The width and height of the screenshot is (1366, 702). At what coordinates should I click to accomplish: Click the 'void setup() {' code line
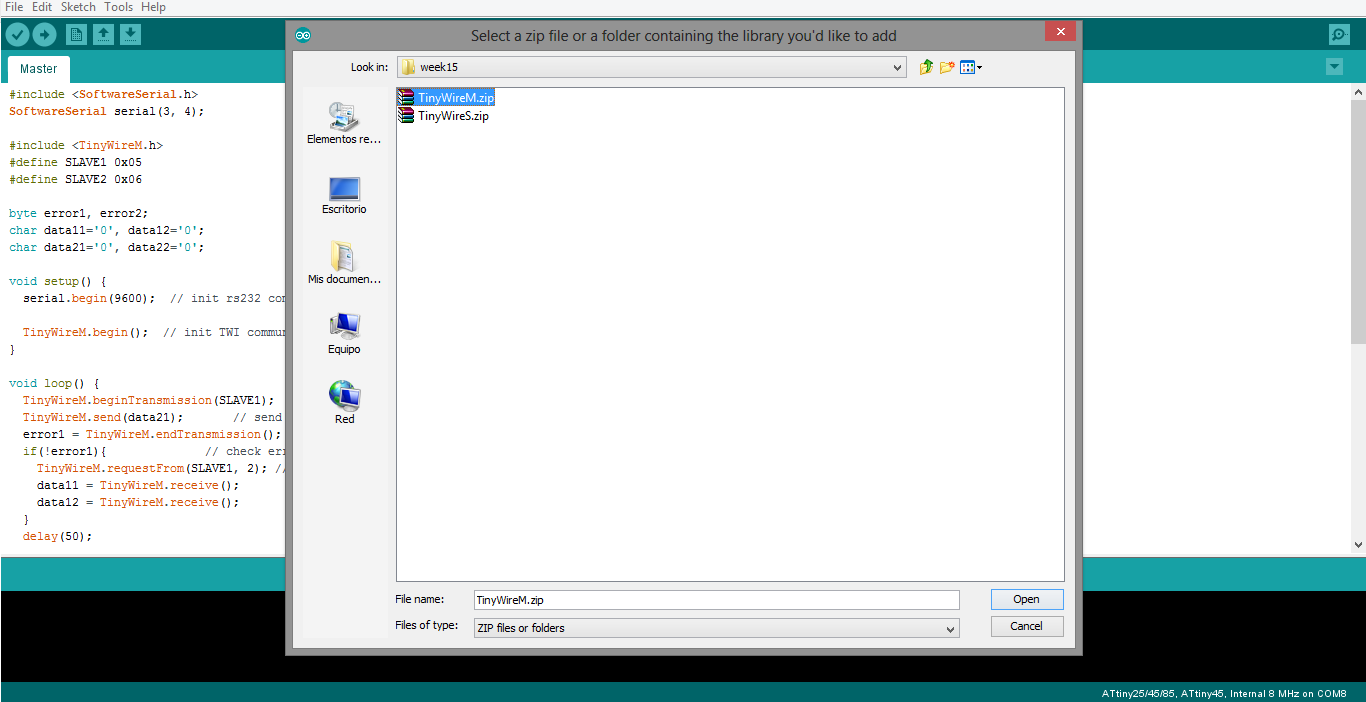(x=57, y=281)
